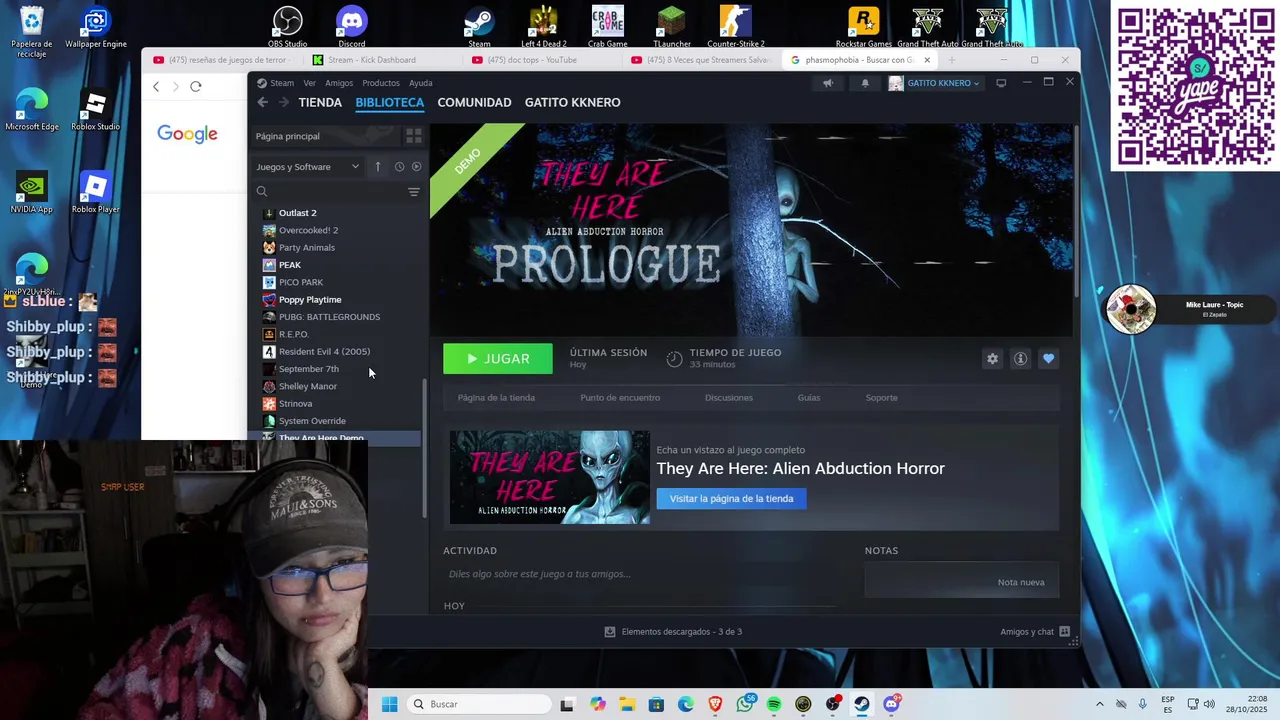The image size is (1280, 720).
Task: Open Steam notifications bell
Action: point(865,83)
